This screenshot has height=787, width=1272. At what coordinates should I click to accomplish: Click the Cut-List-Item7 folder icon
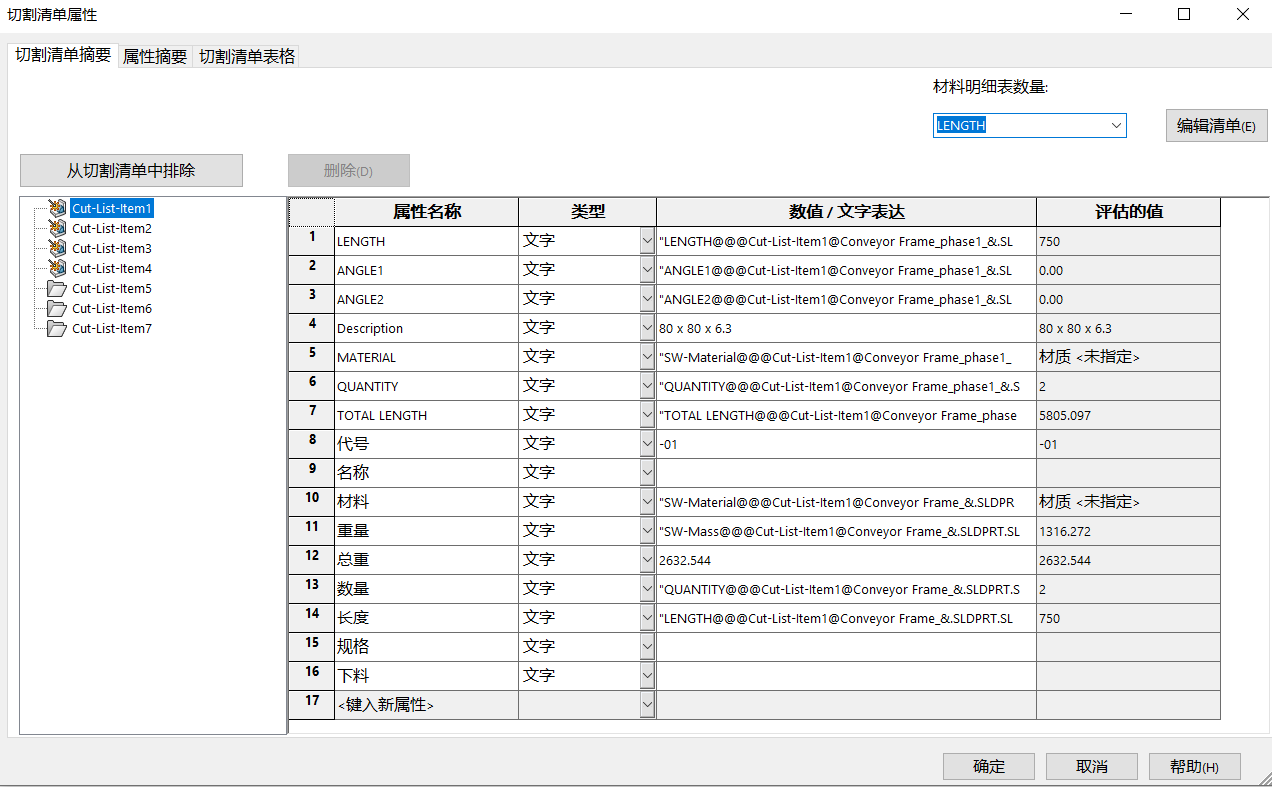(57, 329)
